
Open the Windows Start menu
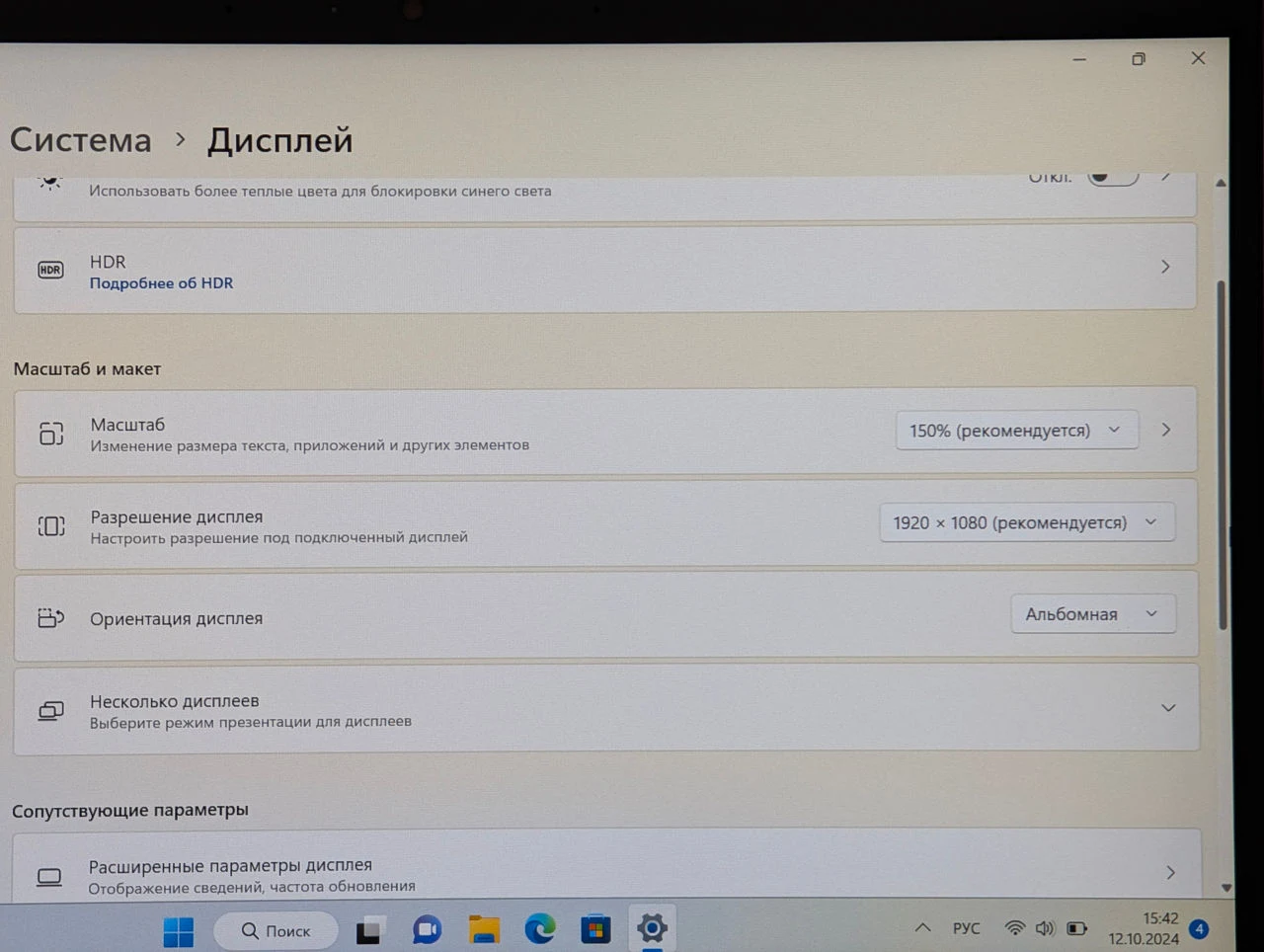click(179, 931)
